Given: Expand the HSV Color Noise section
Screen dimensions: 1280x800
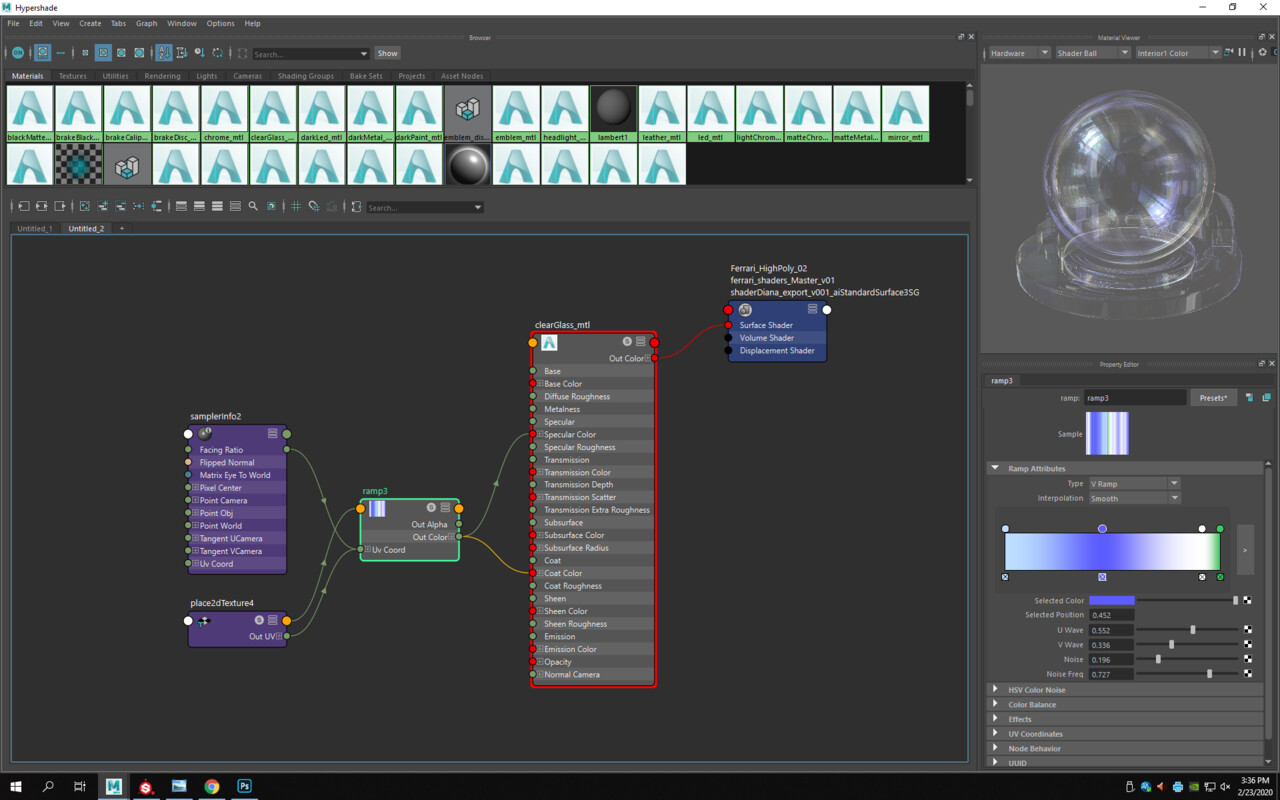Looking at the screenshot, I should 995,690.
